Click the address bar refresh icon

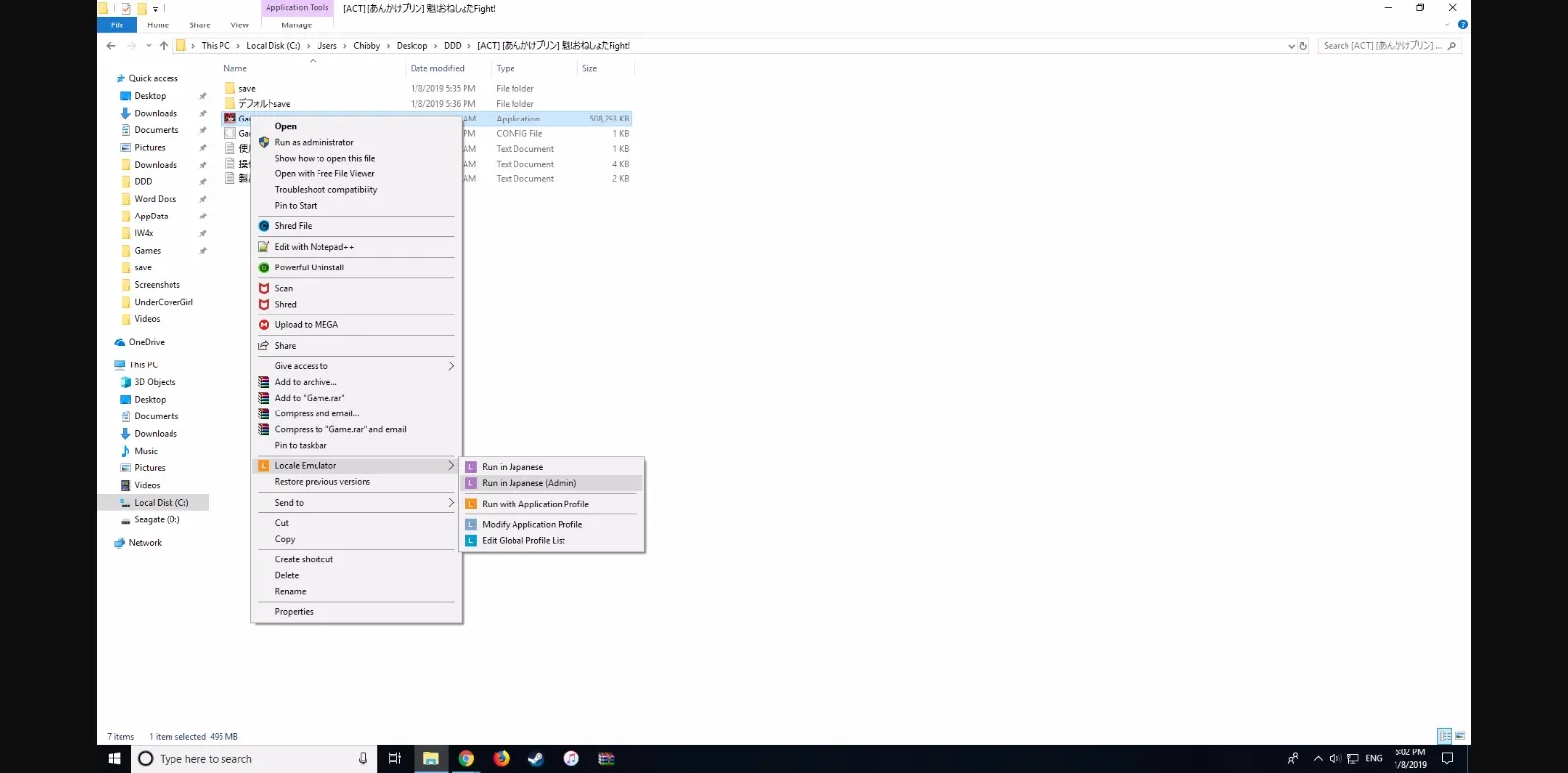(1303, 46)
